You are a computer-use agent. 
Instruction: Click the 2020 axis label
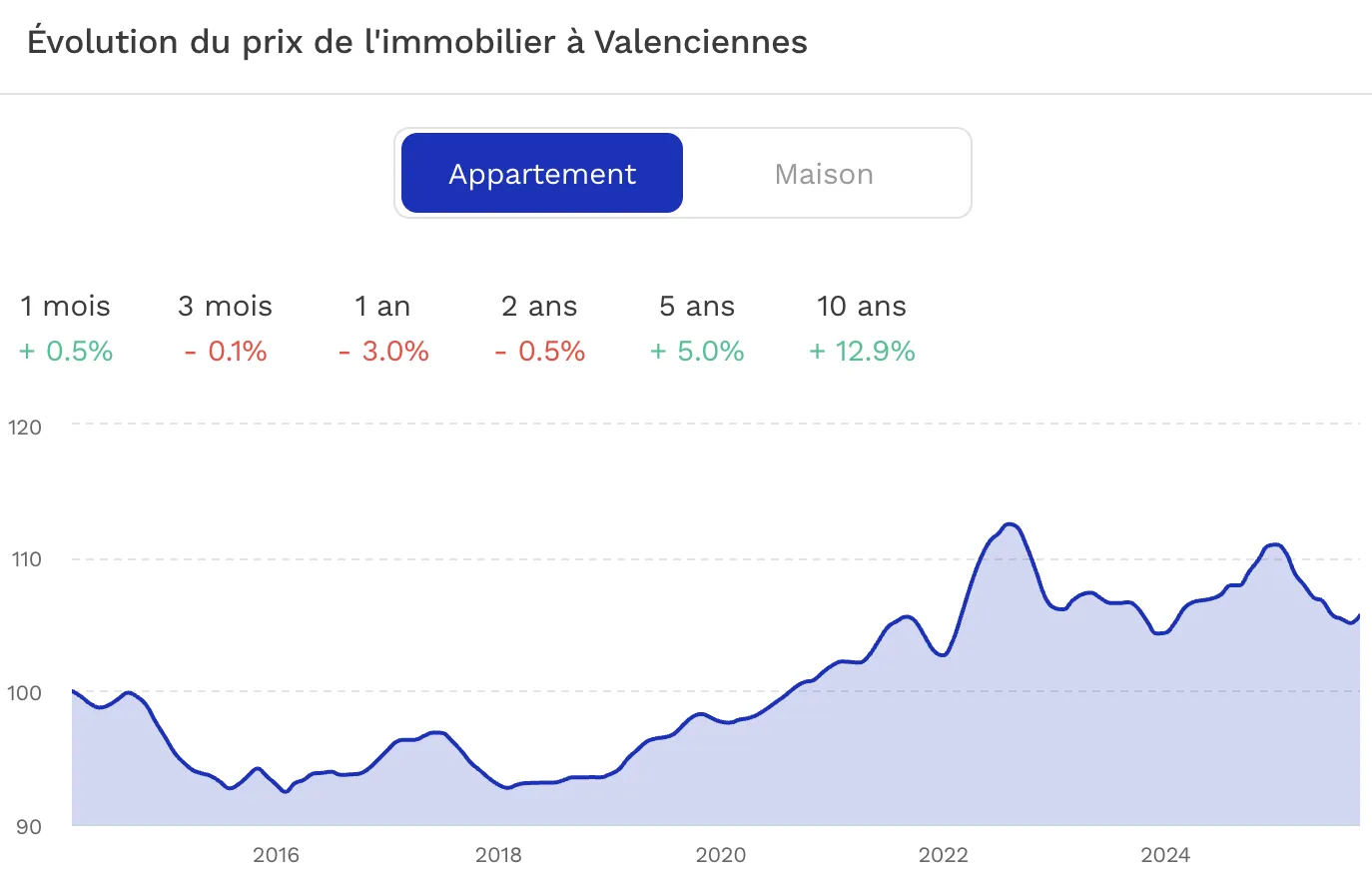point(721,855)
